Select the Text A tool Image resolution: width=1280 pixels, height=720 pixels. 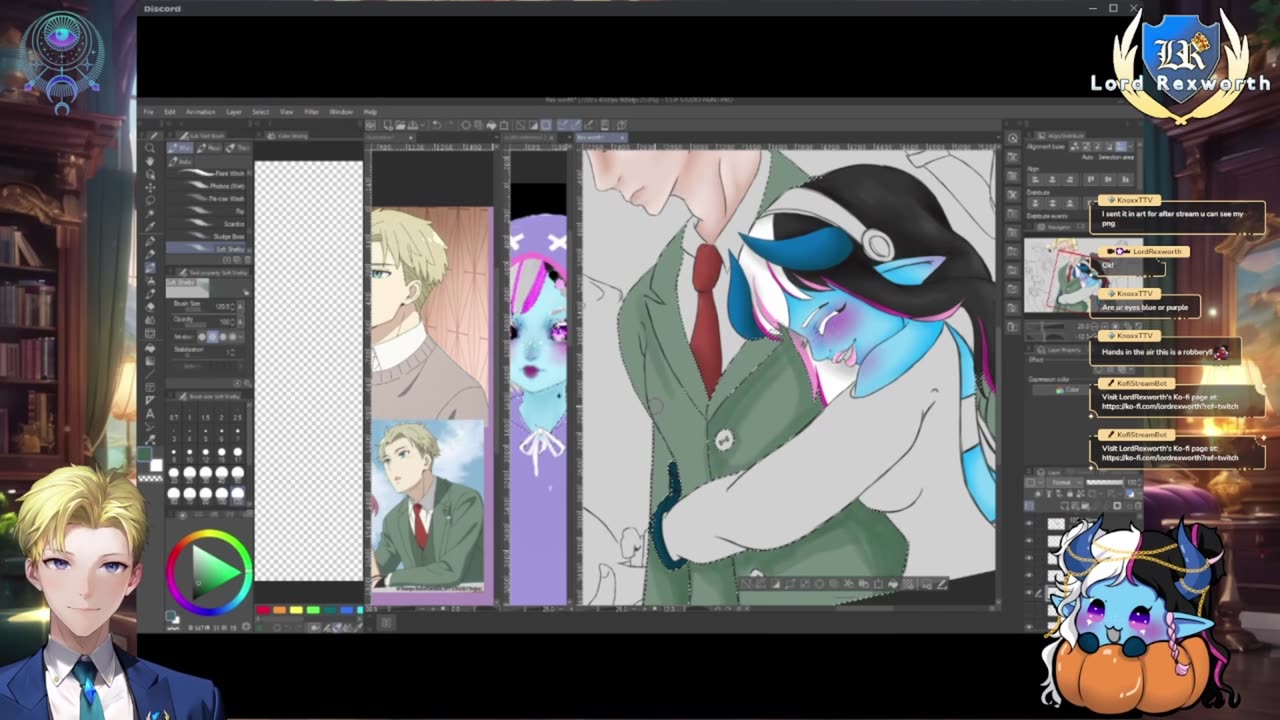tap(150, 413)
